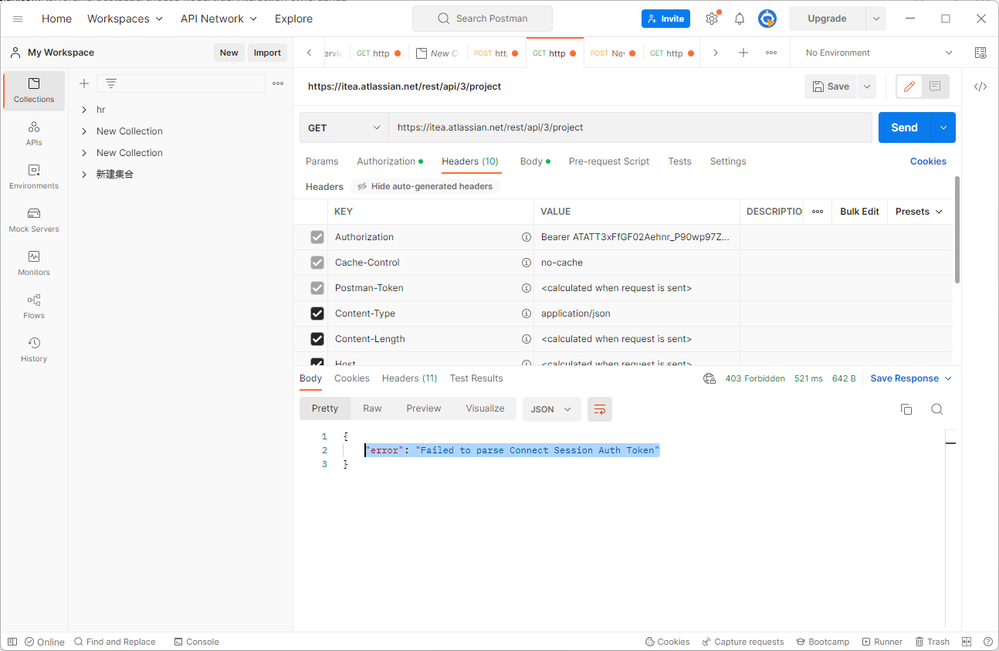This screenshot has width=999, height=651.
Task: Open headers column options three-dot icon
Action: pyautogui.click(x=817, y=211)
